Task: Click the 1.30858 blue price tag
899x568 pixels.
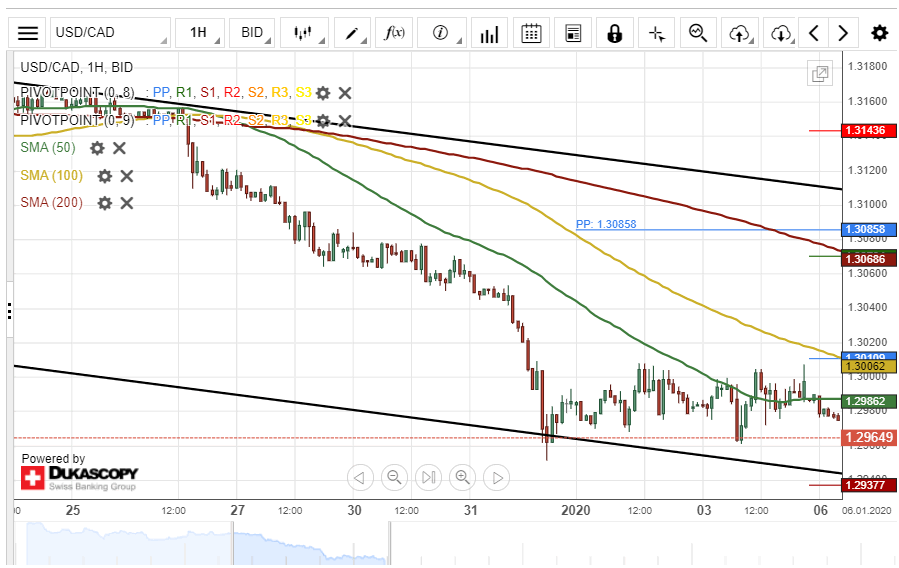Action: (x=868, y=229)
